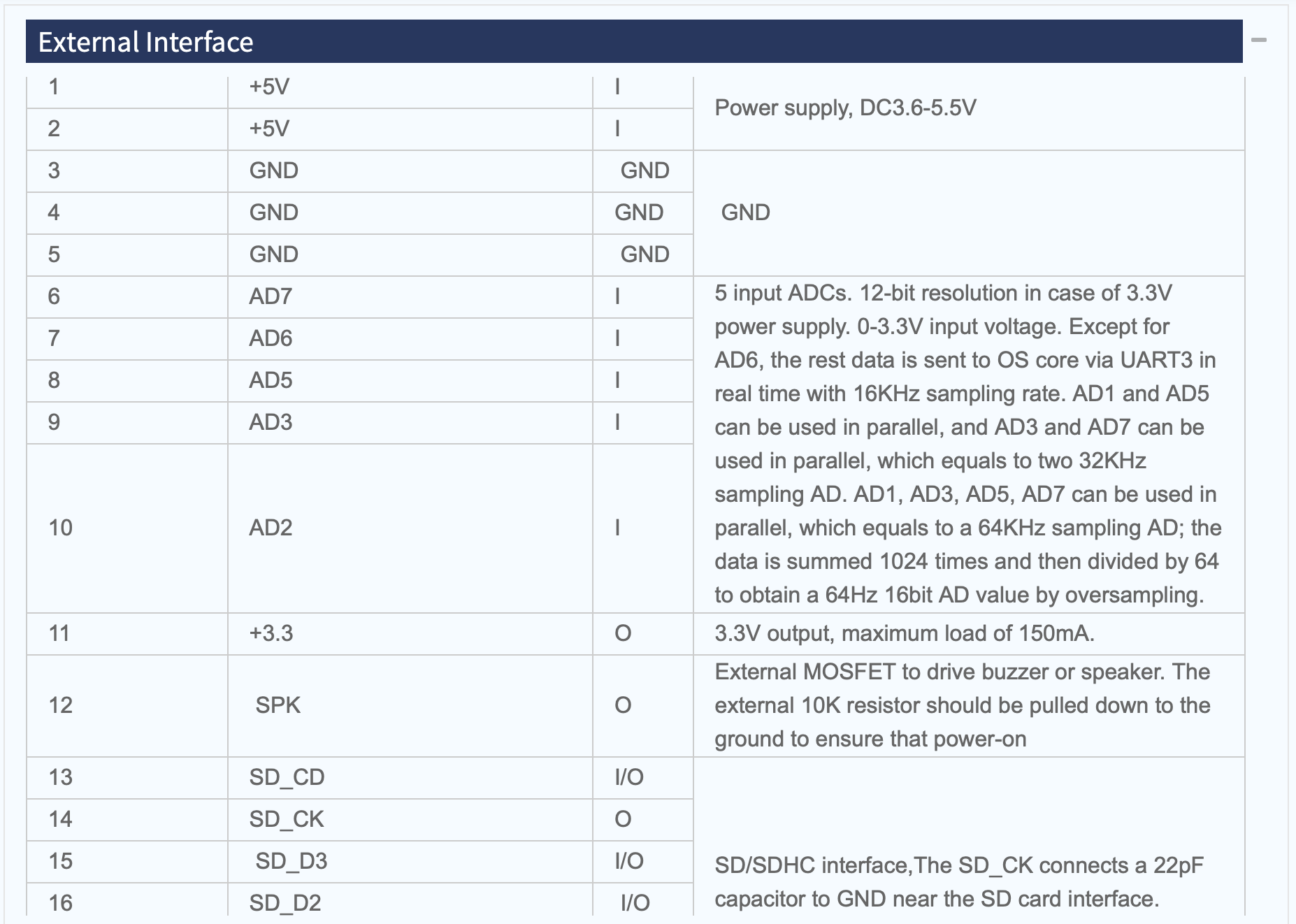Click the GND description cell

(x=969, y=213)
